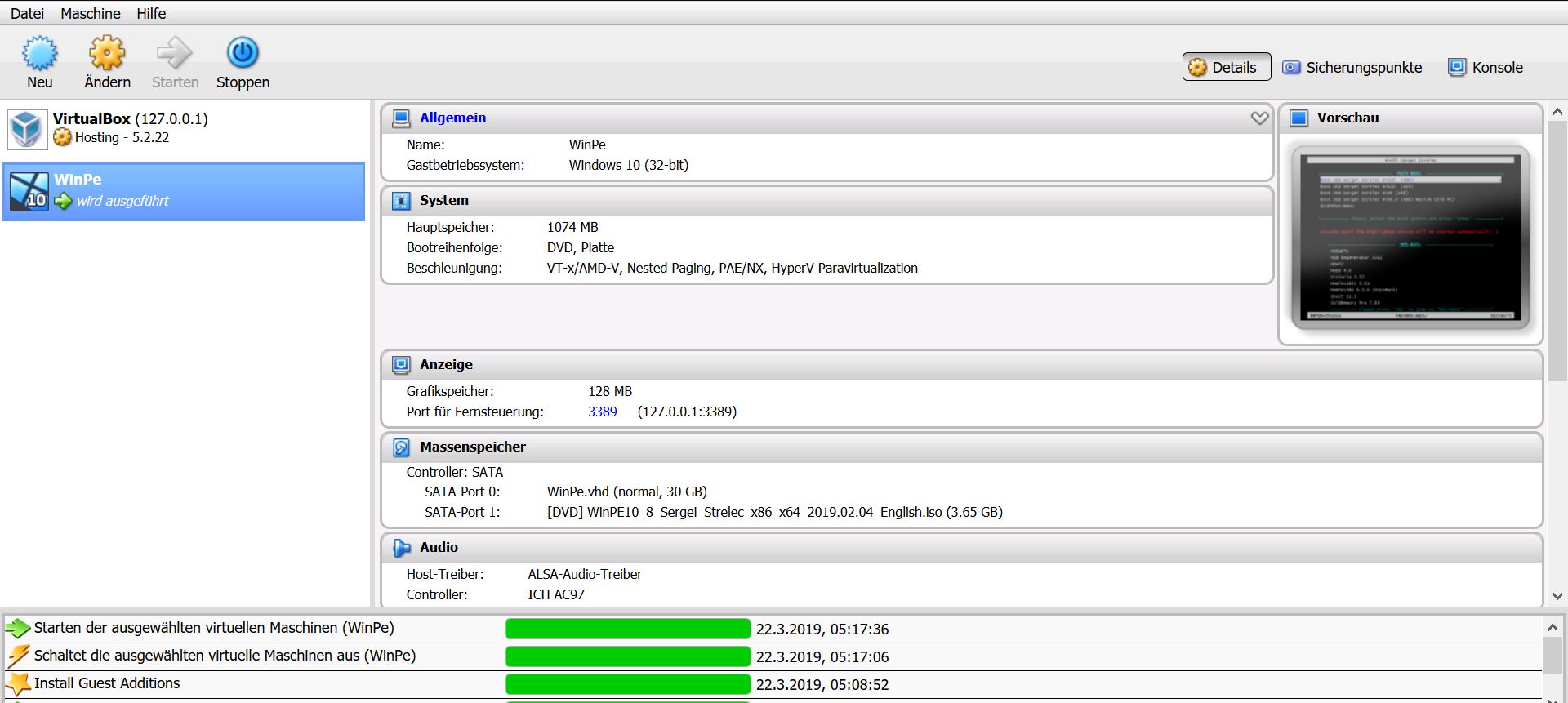Click the ICH AC97 controller value
The width and height of the screenshot is (1568, 703).
[x=556, y=594]
